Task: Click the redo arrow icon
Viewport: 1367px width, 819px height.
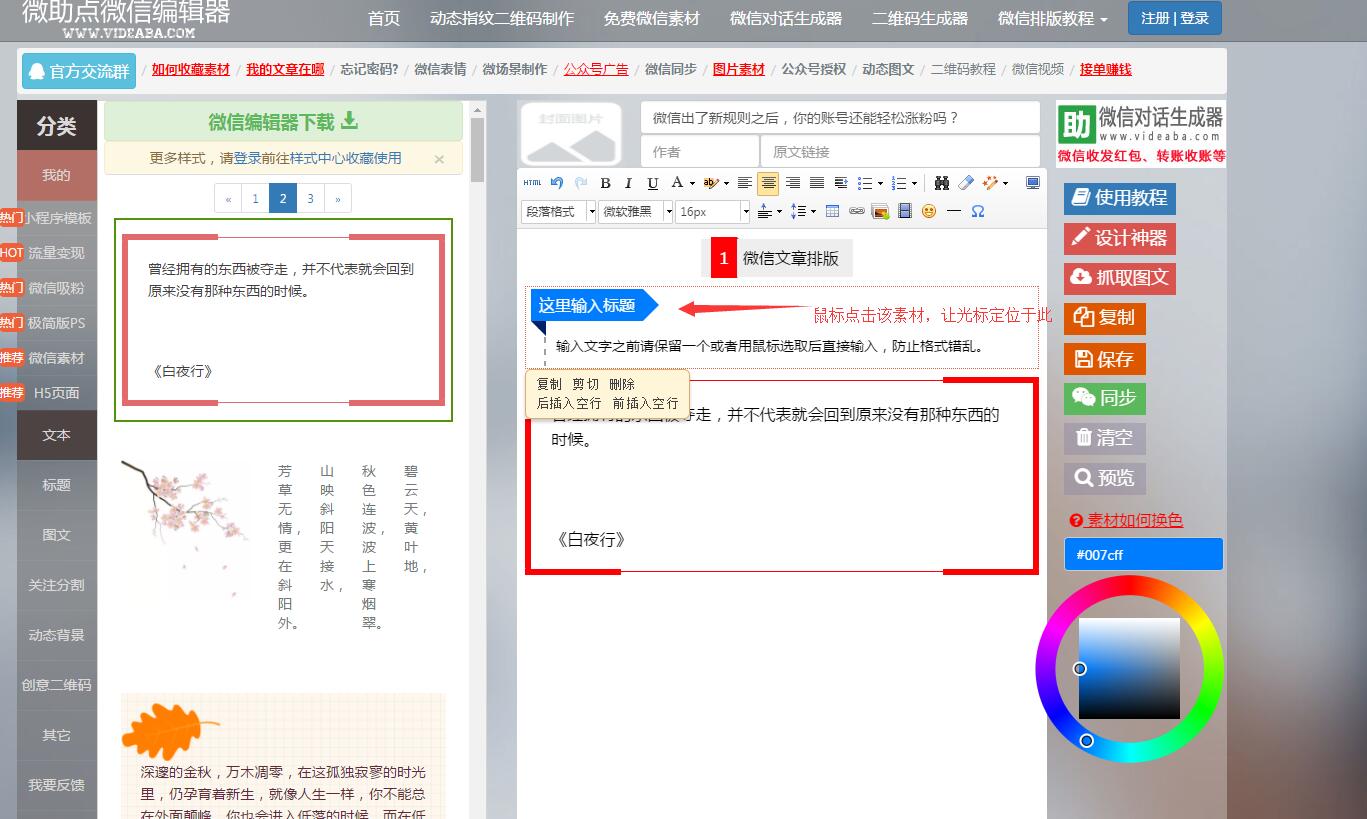Action: [581, 183]
